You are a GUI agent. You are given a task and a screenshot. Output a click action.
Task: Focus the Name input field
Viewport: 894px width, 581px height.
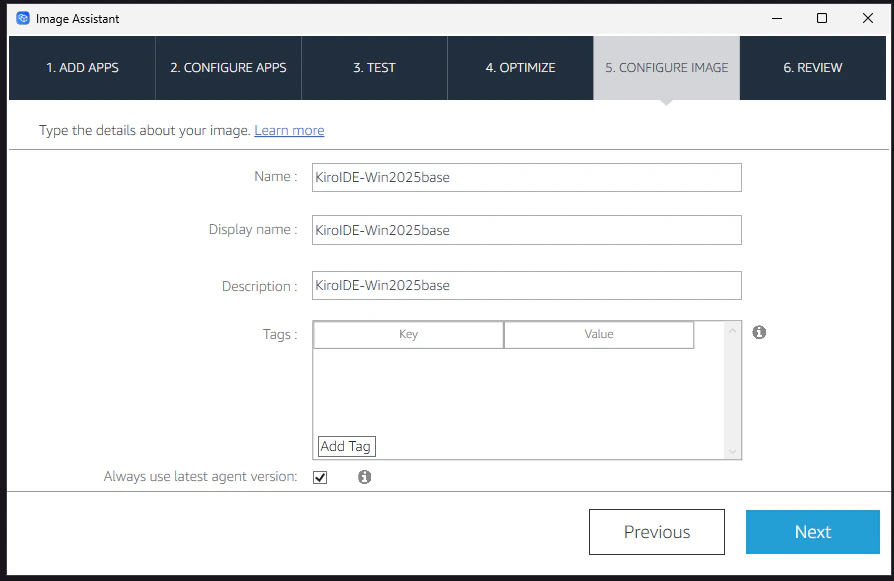click(x=527, y=177)
